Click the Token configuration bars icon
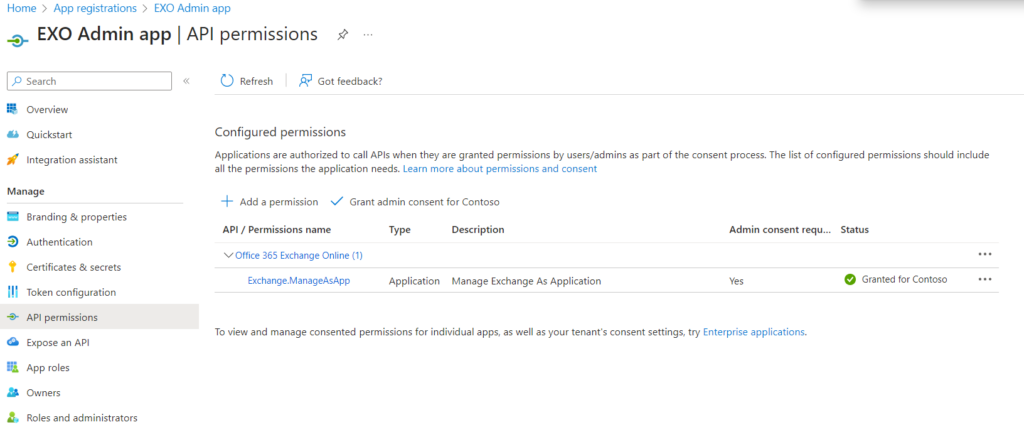Image resolution: width=1024 pixels, height=432 pixels. pos(12,292)
